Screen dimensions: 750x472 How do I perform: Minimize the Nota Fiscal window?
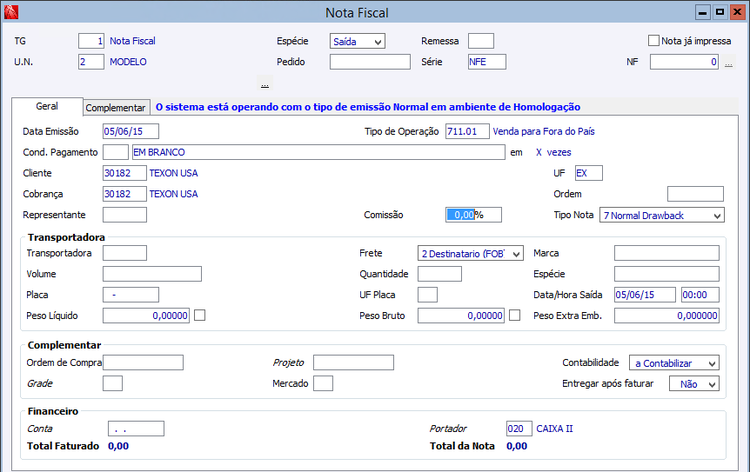[x=703, y=11]
